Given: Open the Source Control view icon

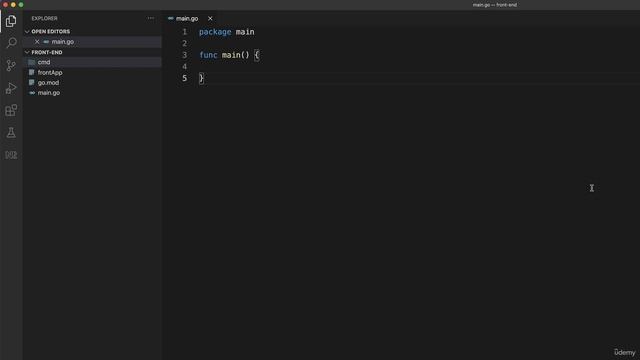Looking at the screenshot, I should coord(11,65).
